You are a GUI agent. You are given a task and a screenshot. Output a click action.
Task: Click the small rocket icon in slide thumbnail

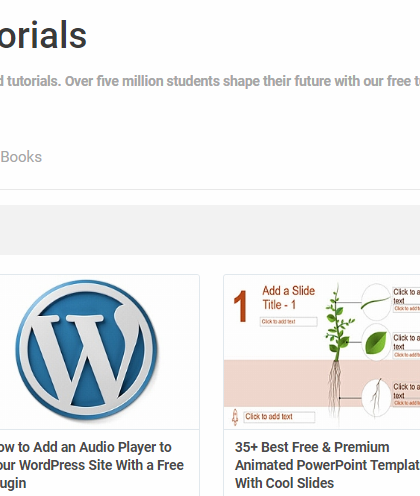point(235,417)
